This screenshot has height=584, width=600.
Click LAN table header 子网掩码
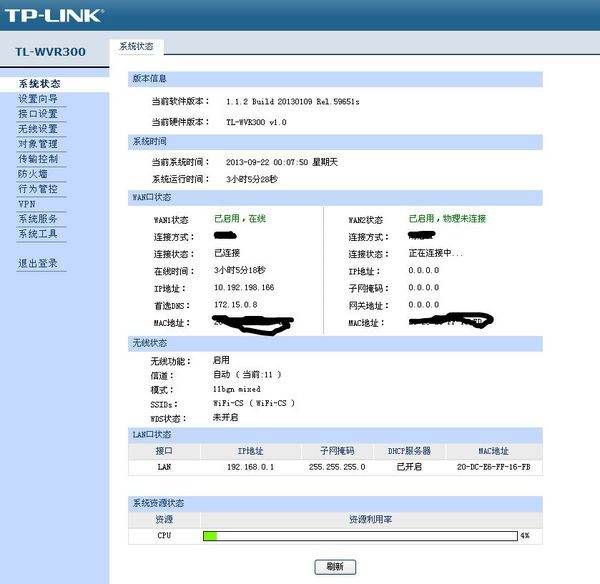pos(337,451)
